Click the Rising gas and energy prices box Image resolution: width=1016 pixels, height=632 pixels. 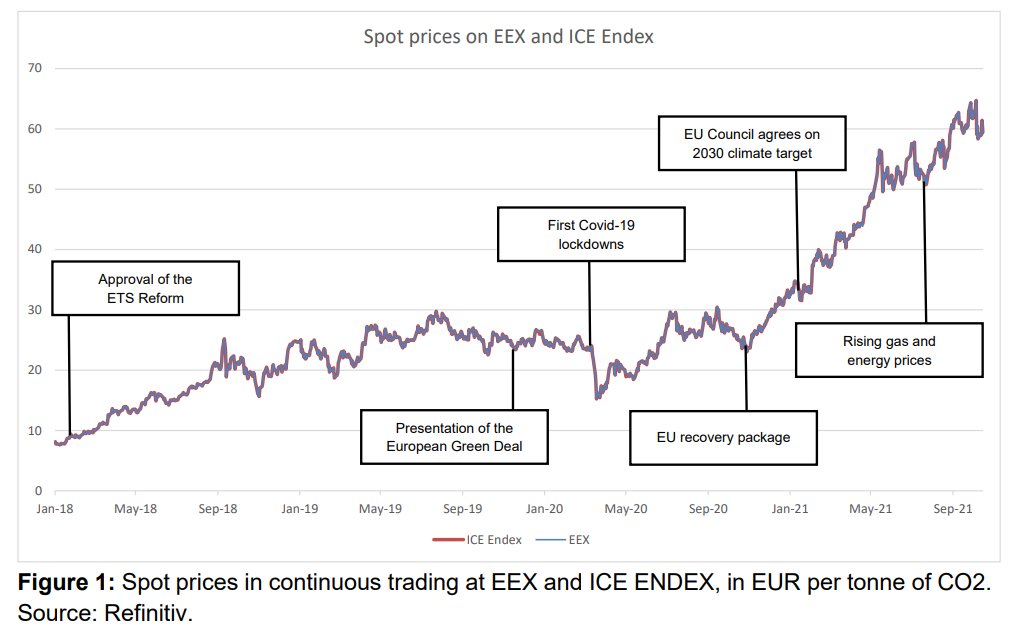tap(889, 350)
